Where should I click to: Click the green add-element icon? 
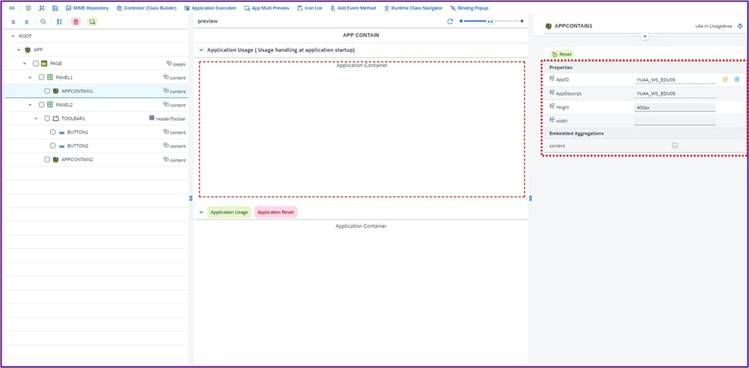pyautogui.click(x=92, y=22)
